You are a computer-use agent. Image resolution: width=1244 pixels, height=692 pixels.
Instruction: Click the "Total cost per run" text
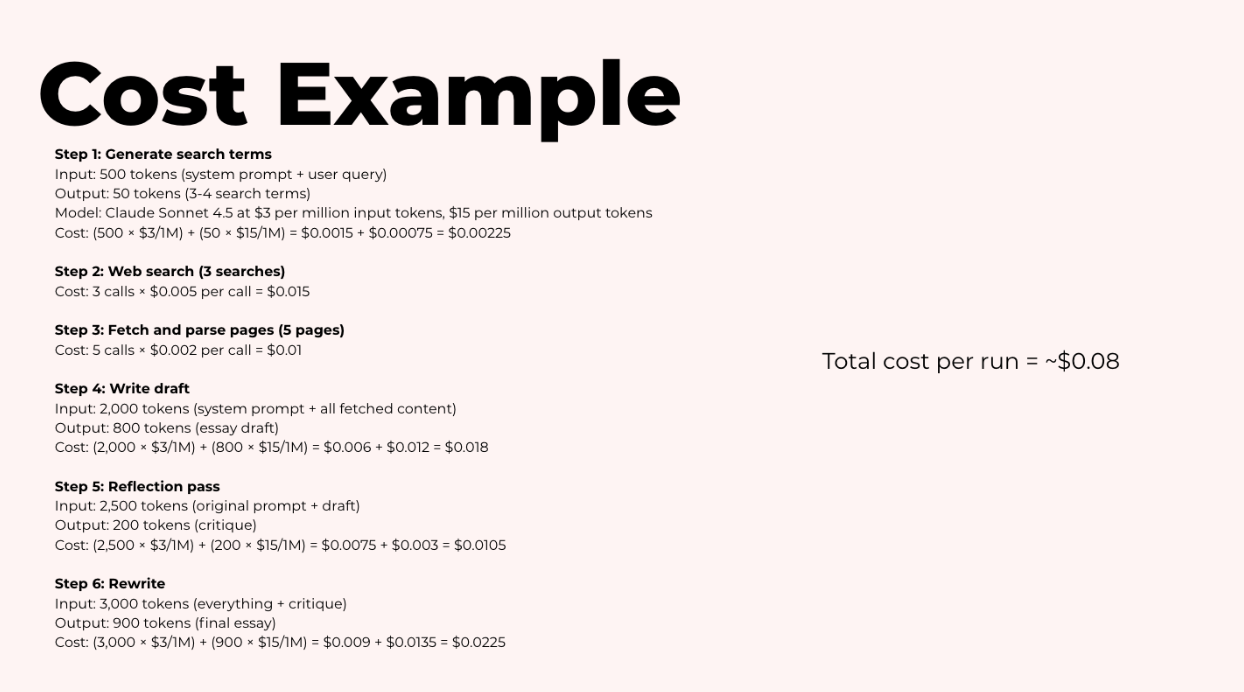970,361
